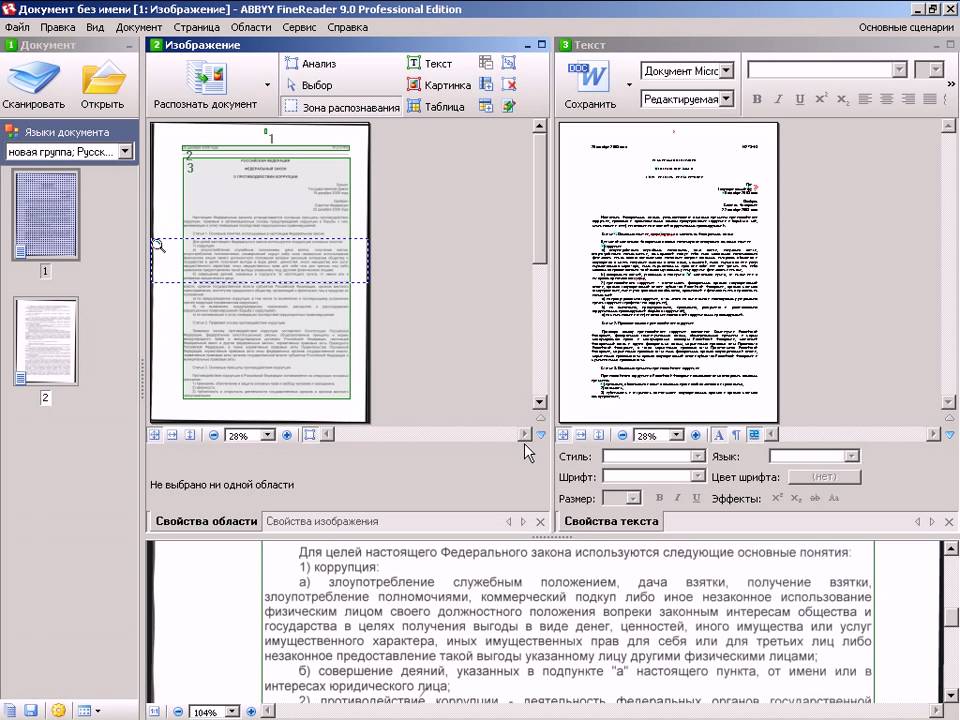Screen dimensions: 960x720
Task: Click the delete area icon with red X
Action: (509, 84)
